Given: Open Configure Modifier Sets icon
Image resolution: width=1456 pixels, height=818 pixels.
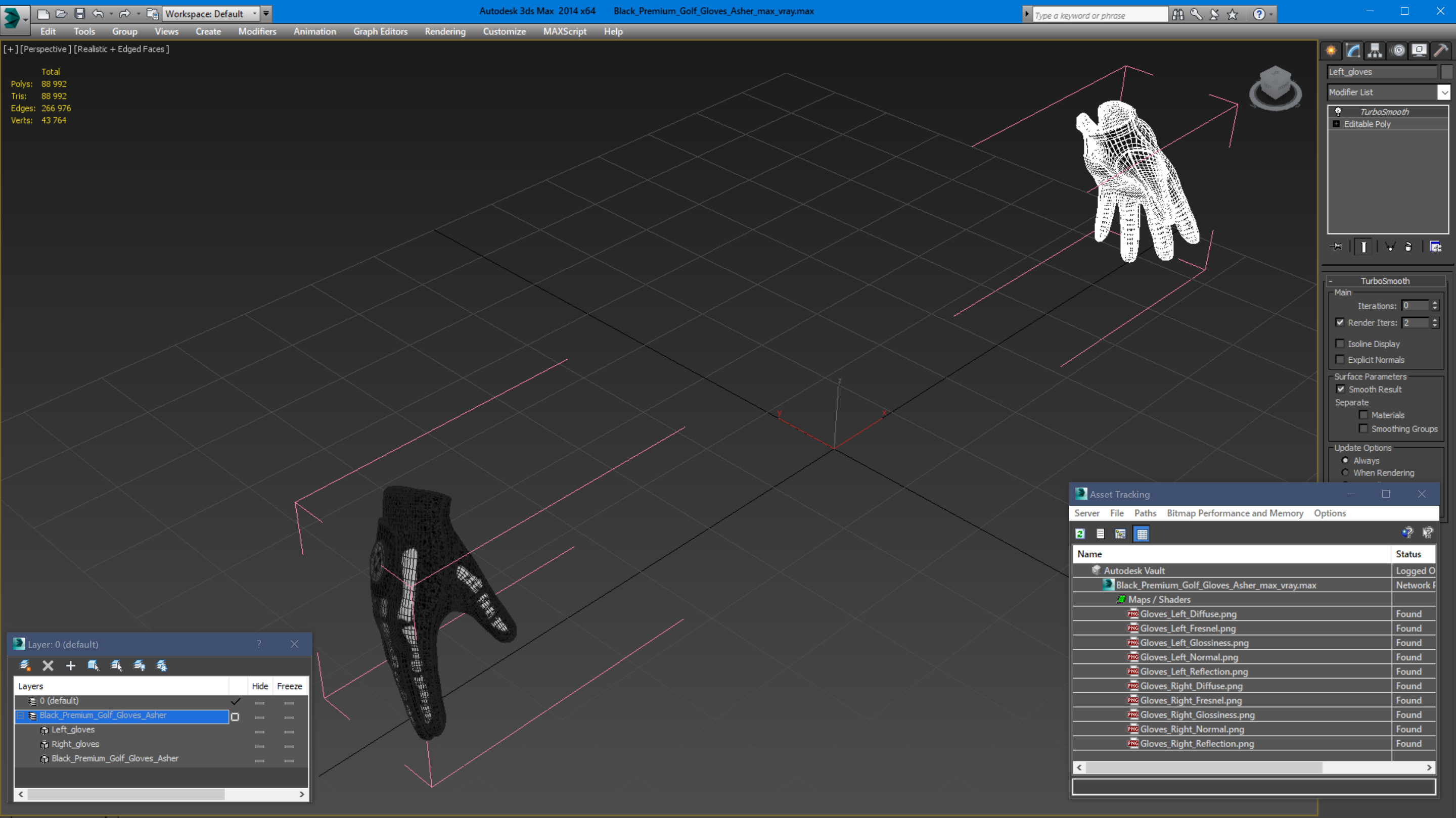Looking at the screenshot, I should (x=1435, y=246).
